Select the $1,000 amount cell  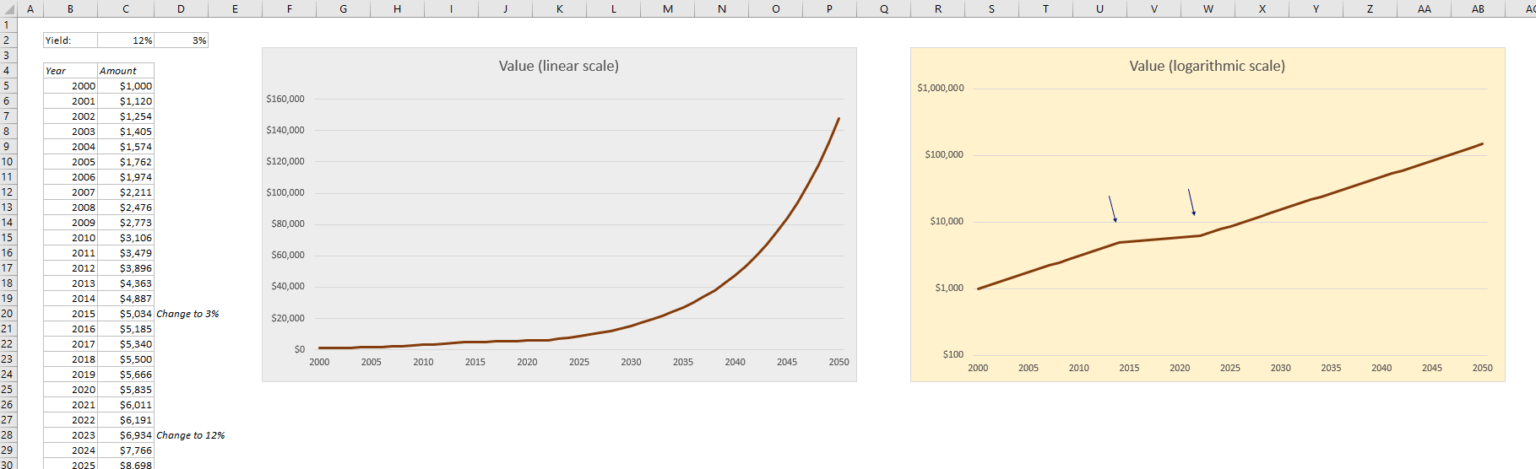click(126, 87)
